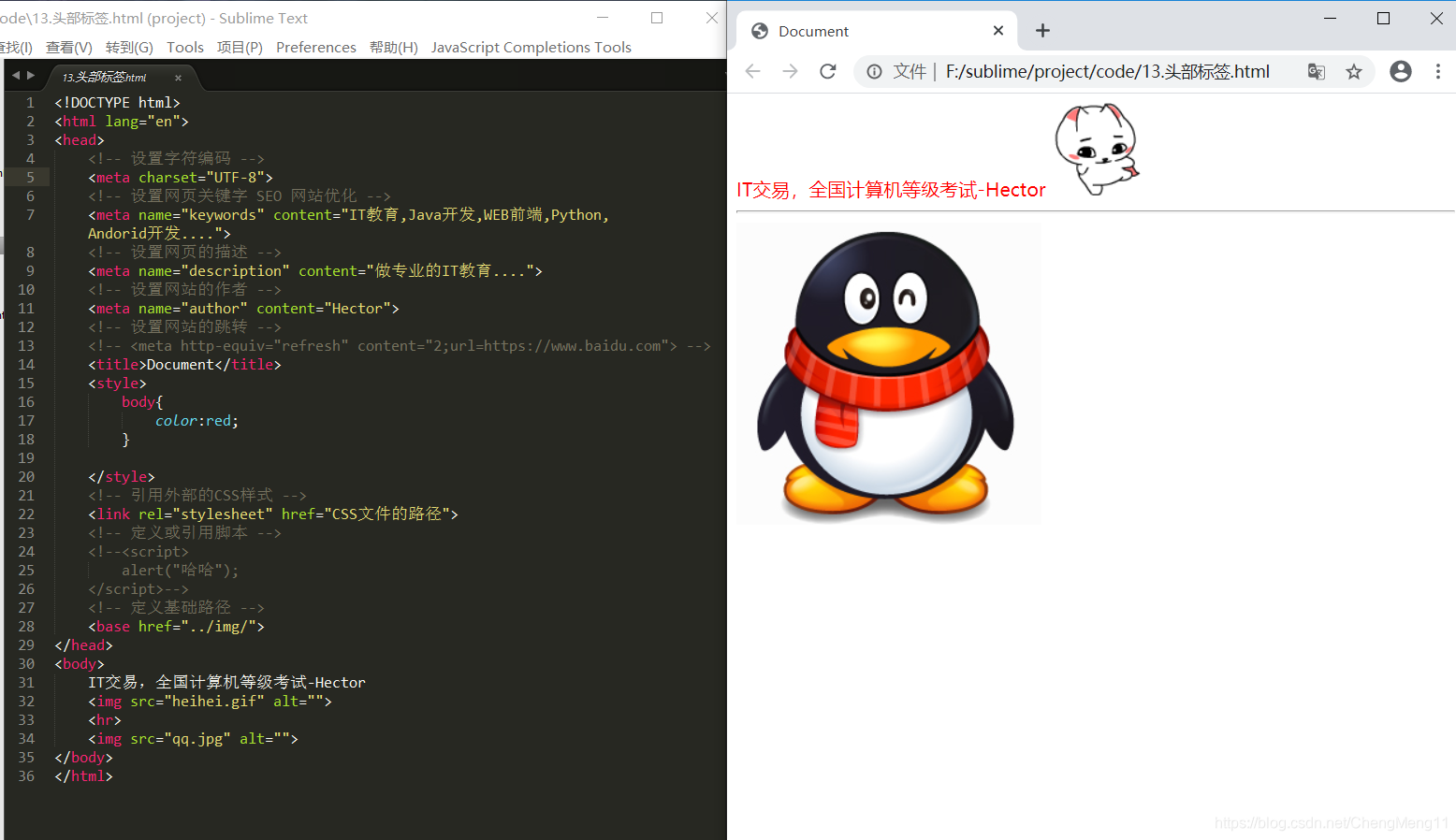Click the red page text ending in -Hector
1456x840 pixels.
(x=891, y=190)
